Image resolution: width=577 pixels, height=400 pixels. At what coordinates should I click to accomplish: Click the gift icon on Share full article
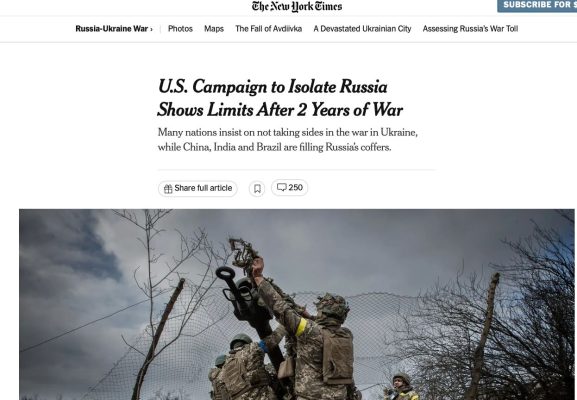coord(168,189)
